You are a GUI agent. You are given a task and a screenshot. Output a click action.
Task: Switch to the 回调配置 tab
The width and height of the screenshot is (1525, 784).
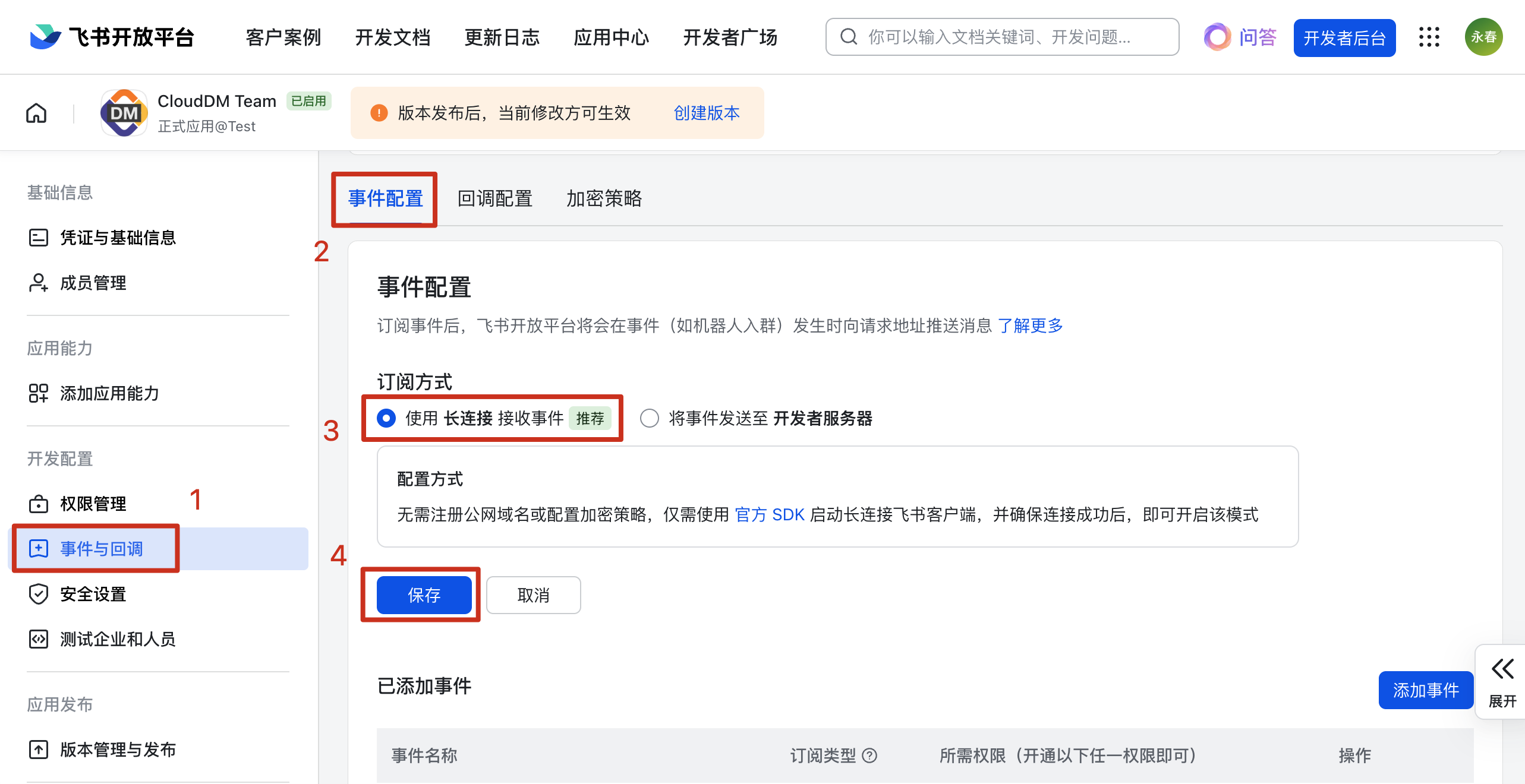point(494,198)
